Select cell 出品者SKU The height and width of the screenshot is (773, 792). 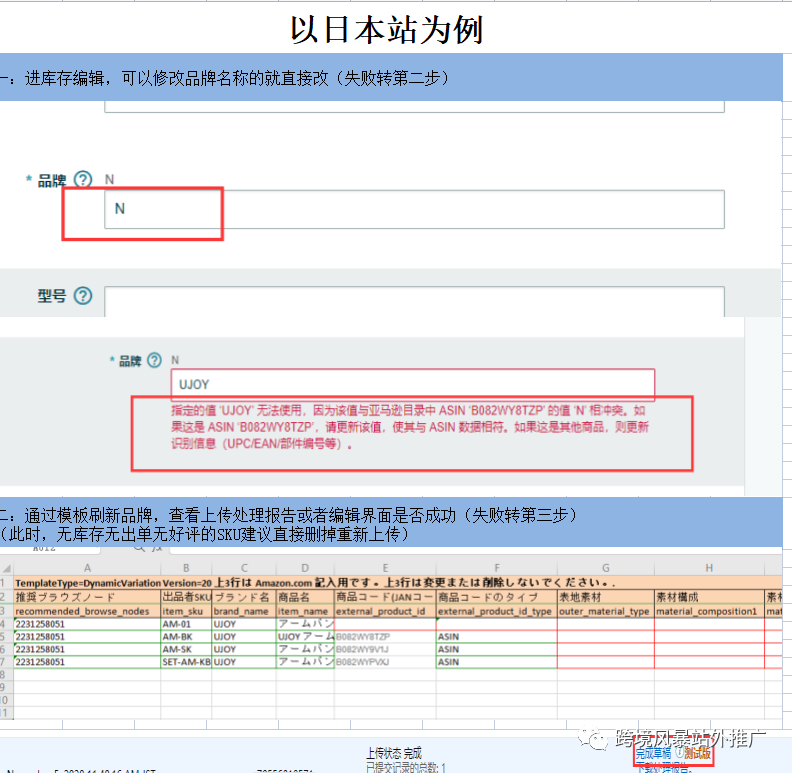coord(186,597)
